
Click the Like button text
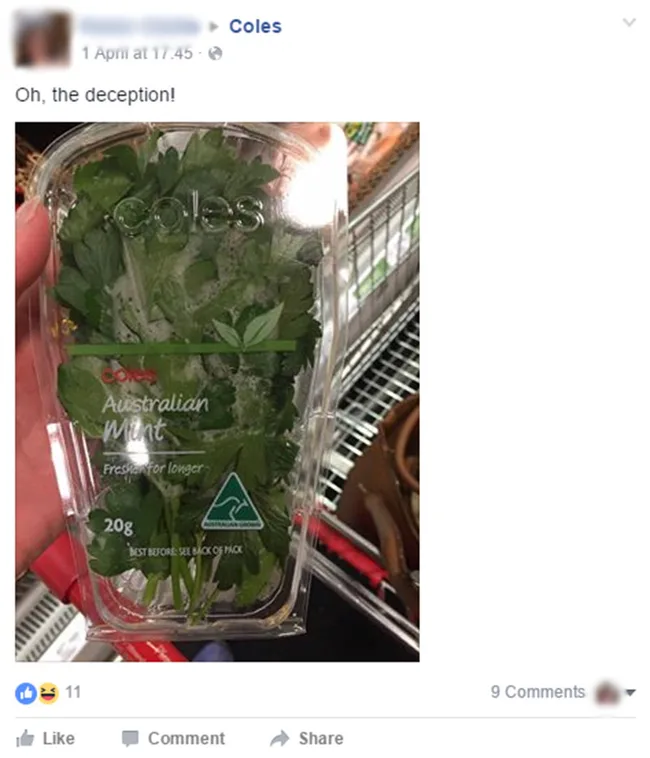(58, 738)
